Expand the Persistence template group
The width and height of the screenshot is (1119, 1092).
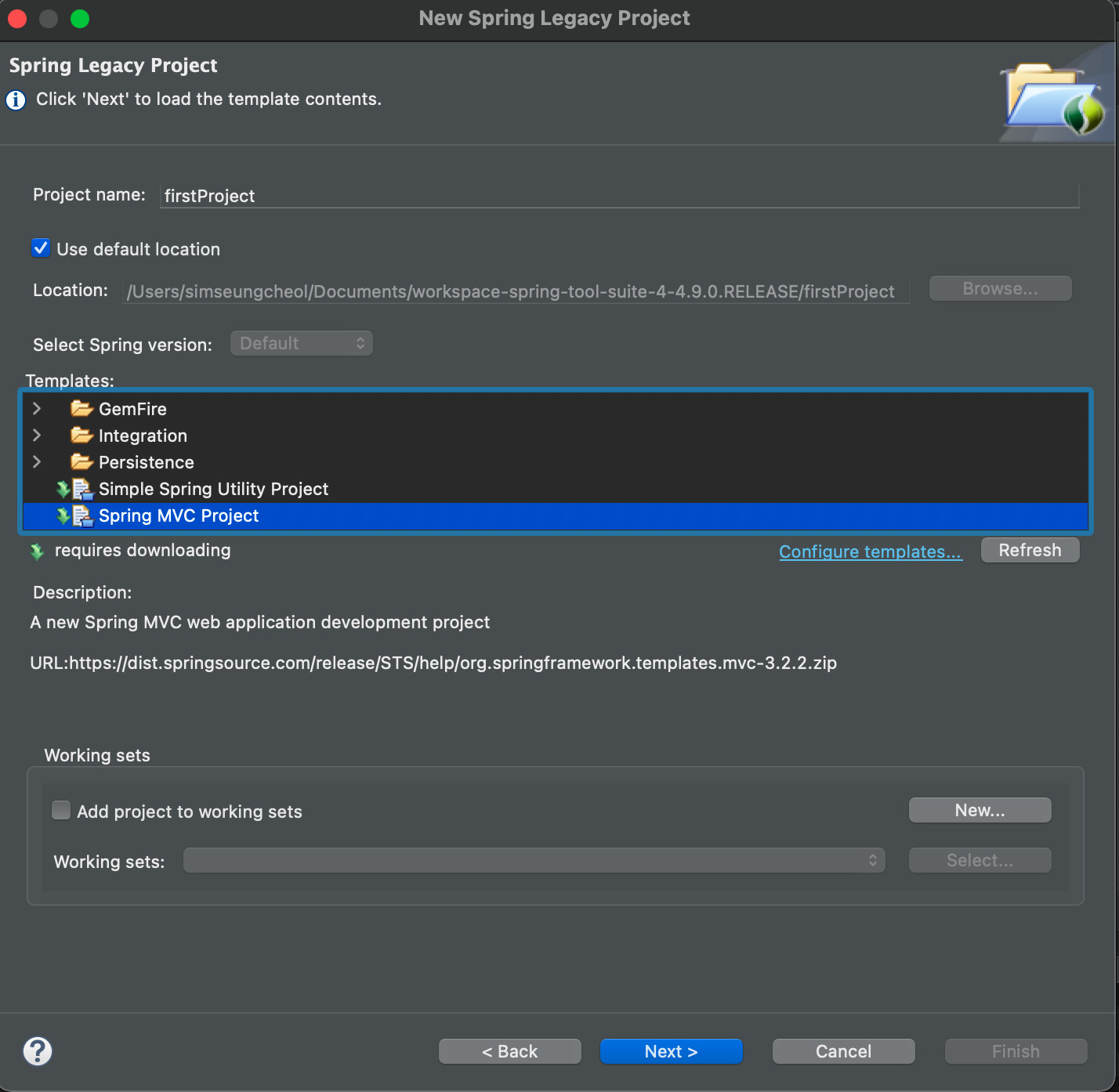coord(37,461)
